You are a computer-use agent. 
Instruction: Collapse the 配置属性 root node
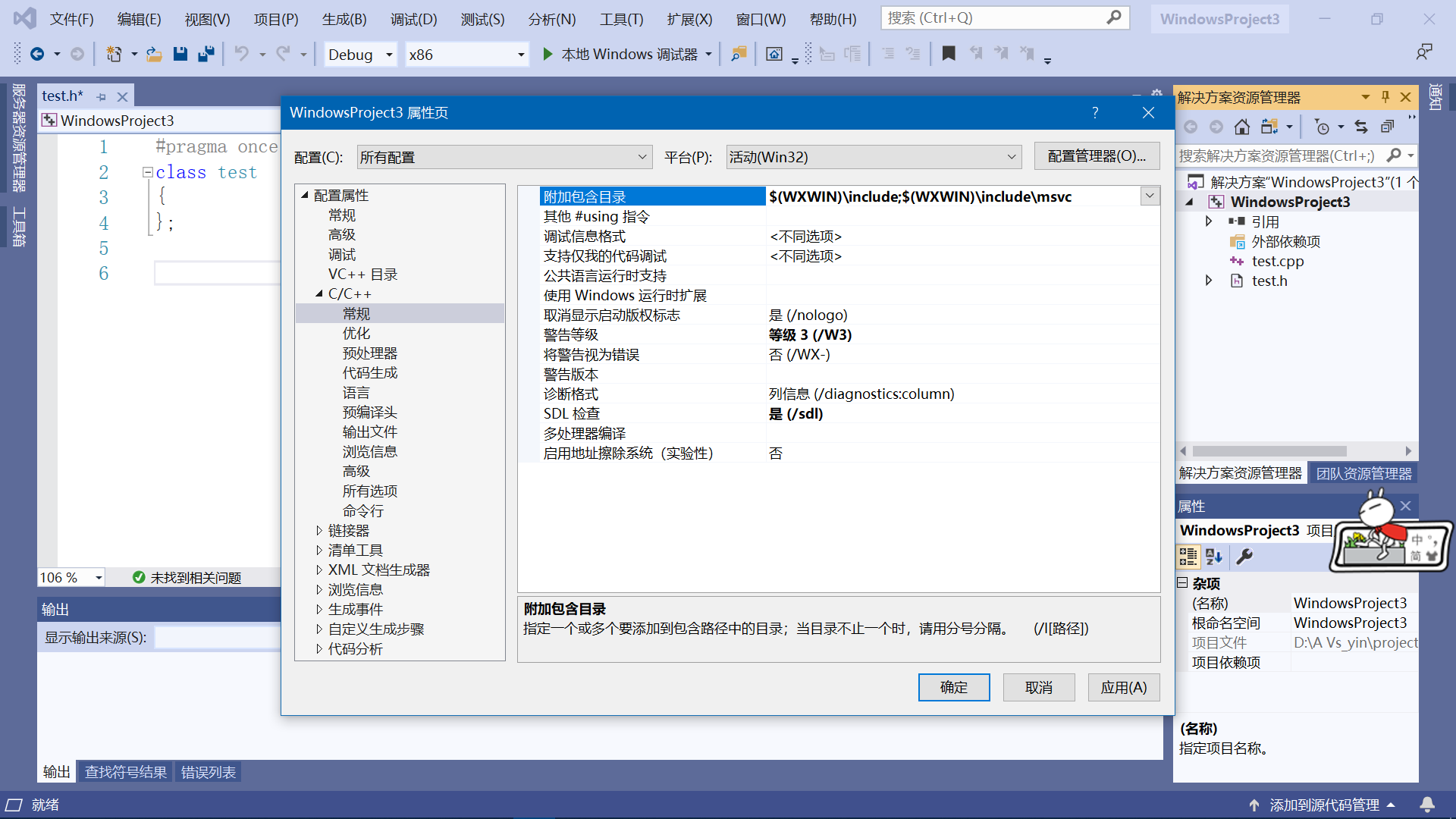tap(305, 195)
